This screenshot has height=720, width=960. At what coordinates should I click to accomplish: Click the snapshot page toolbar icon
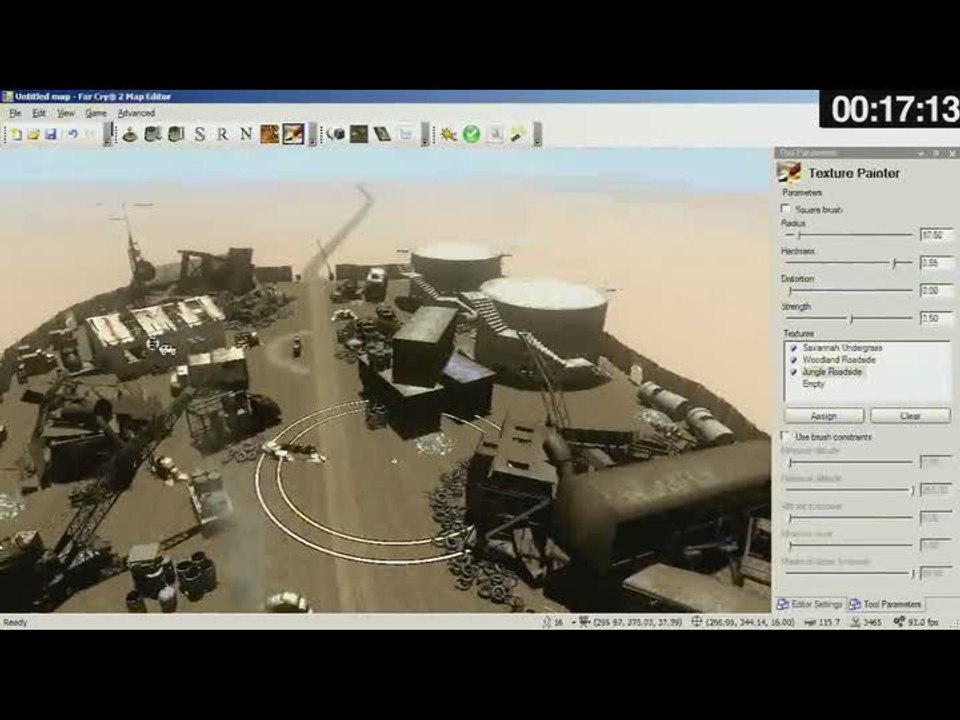tap(495, 134)
